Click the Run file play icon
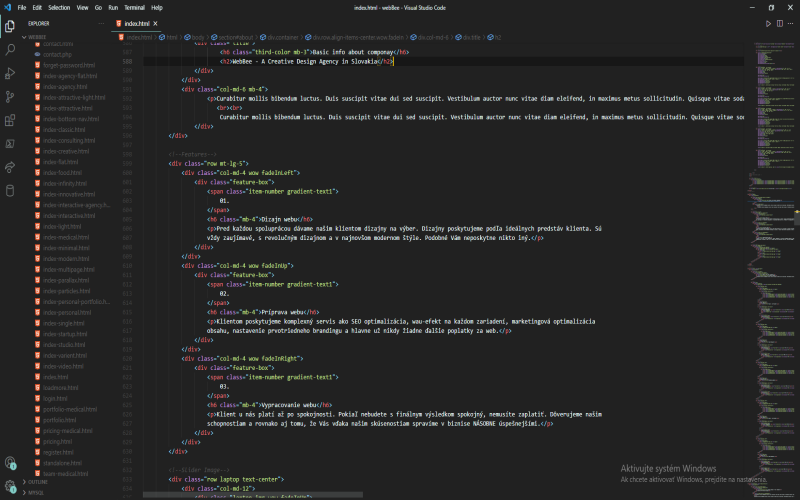 tap(768, 23)
